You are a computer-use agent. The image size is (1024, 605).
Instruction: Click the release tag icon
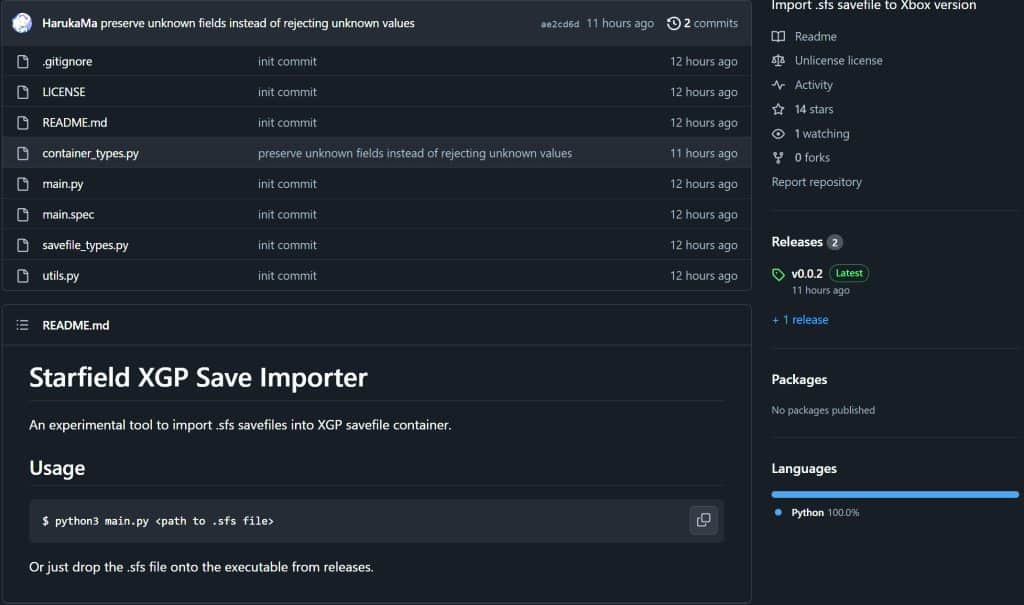pos(778,274)
